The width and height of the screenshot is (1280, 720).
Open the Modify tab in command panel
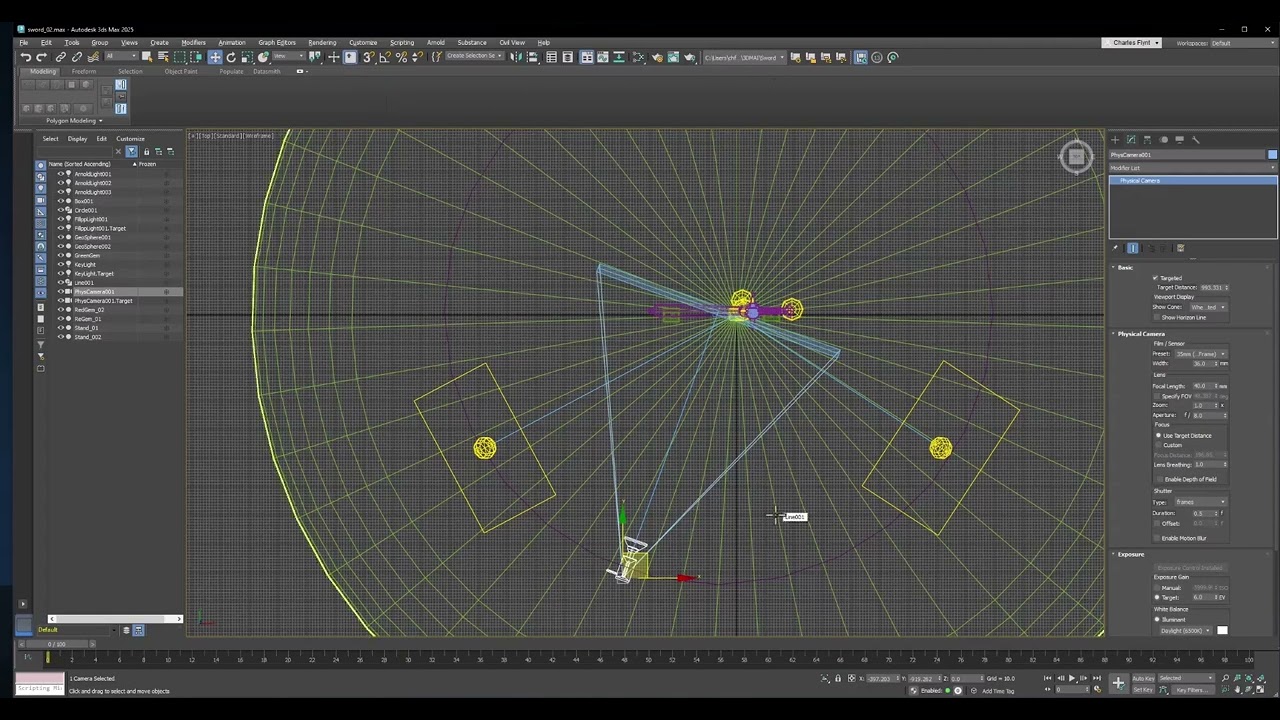point(1131,139)
